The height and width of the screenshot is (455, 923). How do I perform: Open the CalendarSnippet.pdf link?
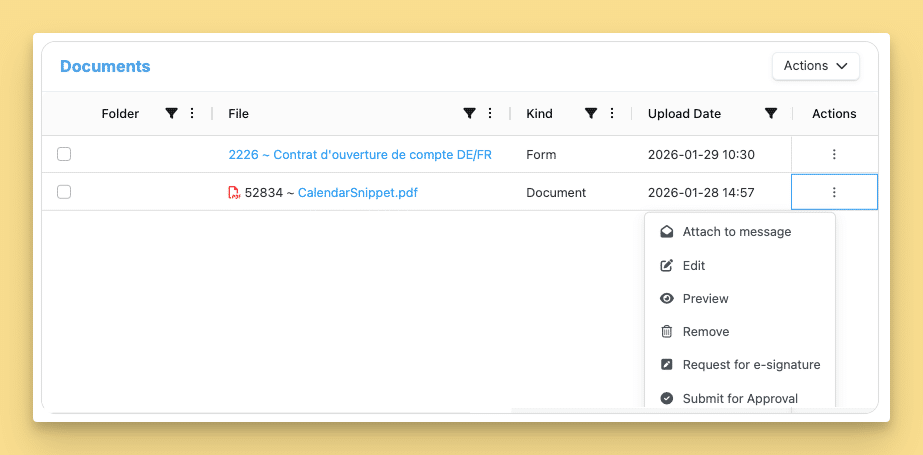click(358, 192)
